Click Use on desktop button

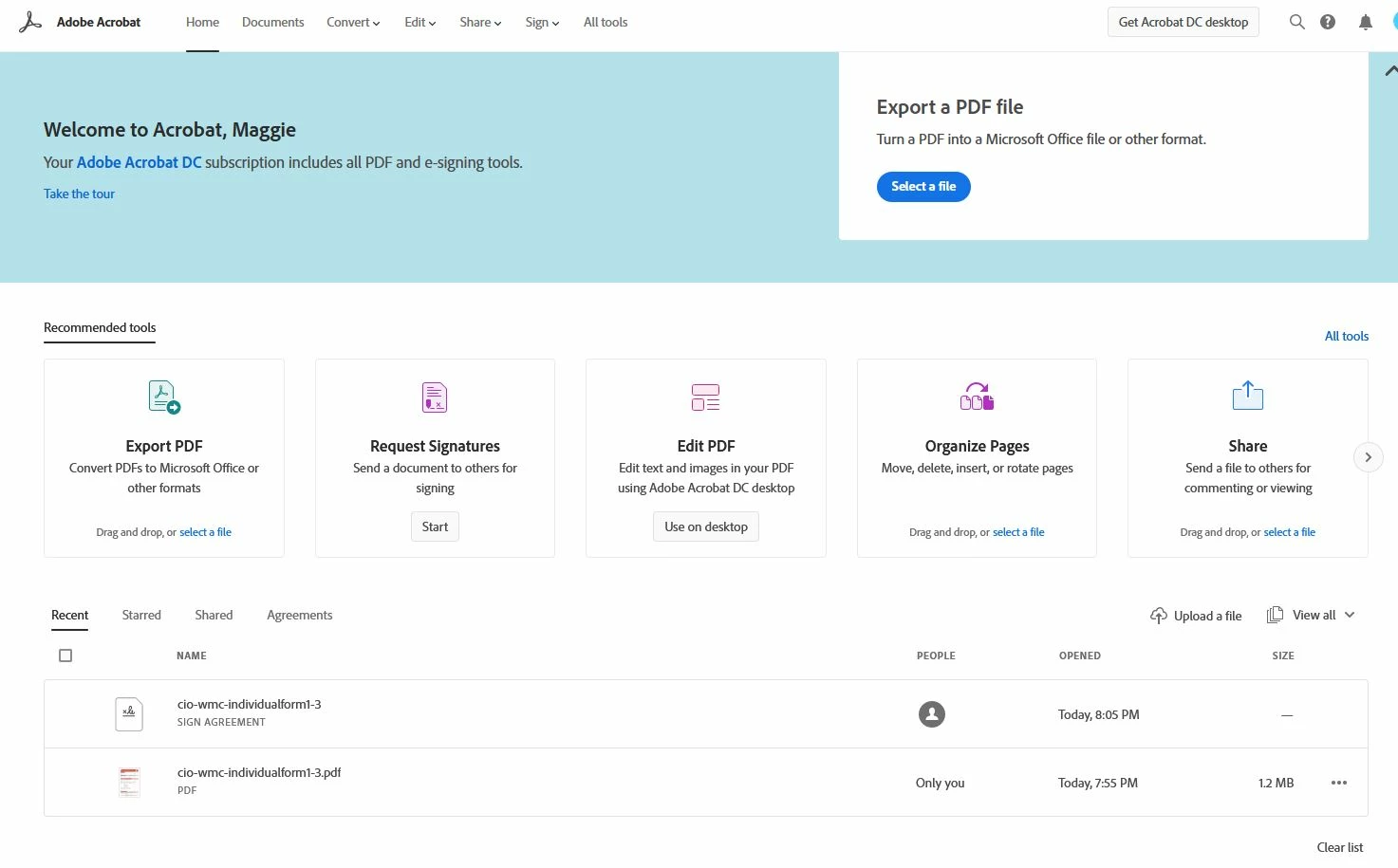tap(706, 526)
